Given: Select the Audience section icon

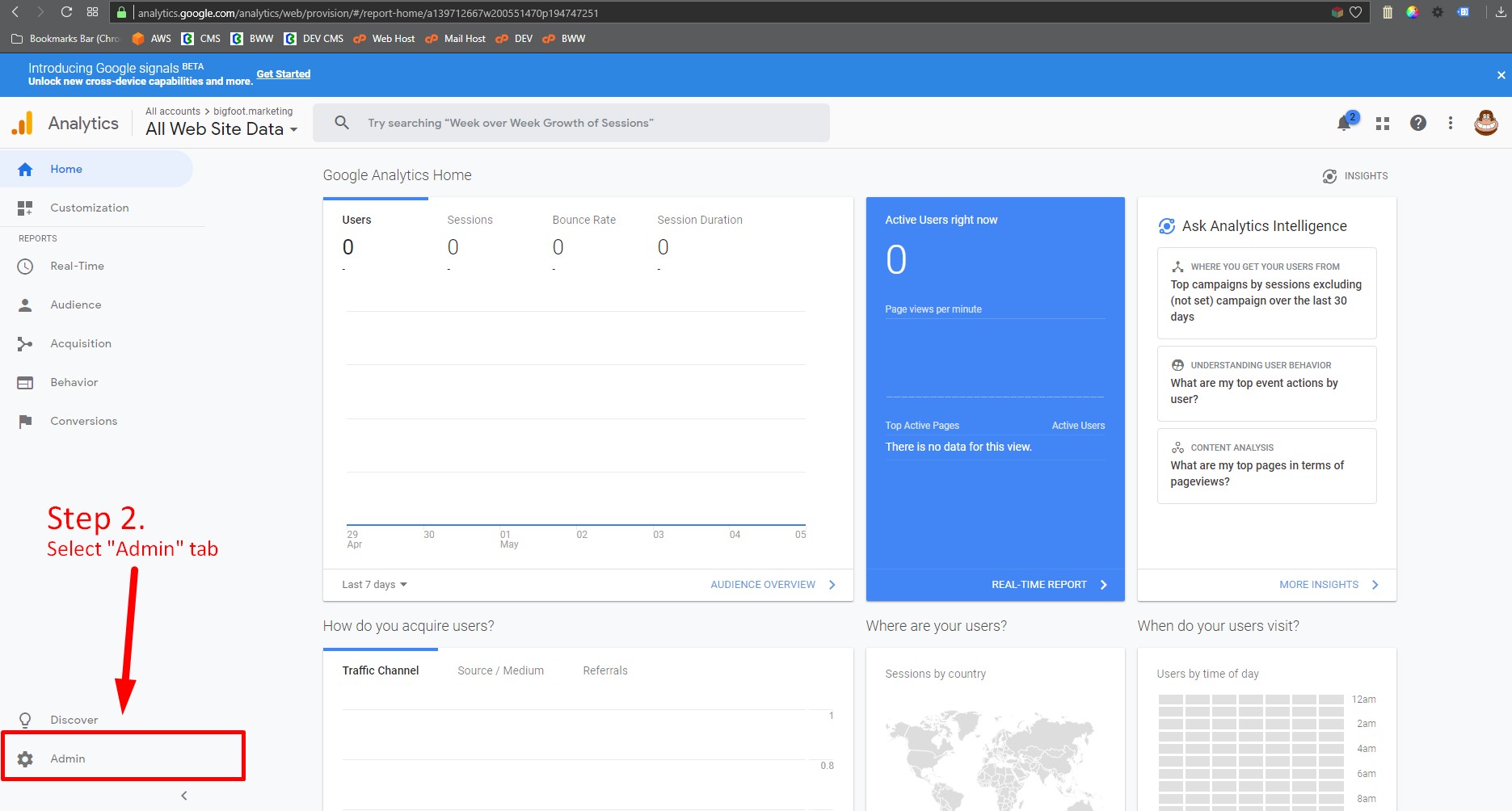Looking at the screenshot, I should pyautogui.click(x=25, y=305).
